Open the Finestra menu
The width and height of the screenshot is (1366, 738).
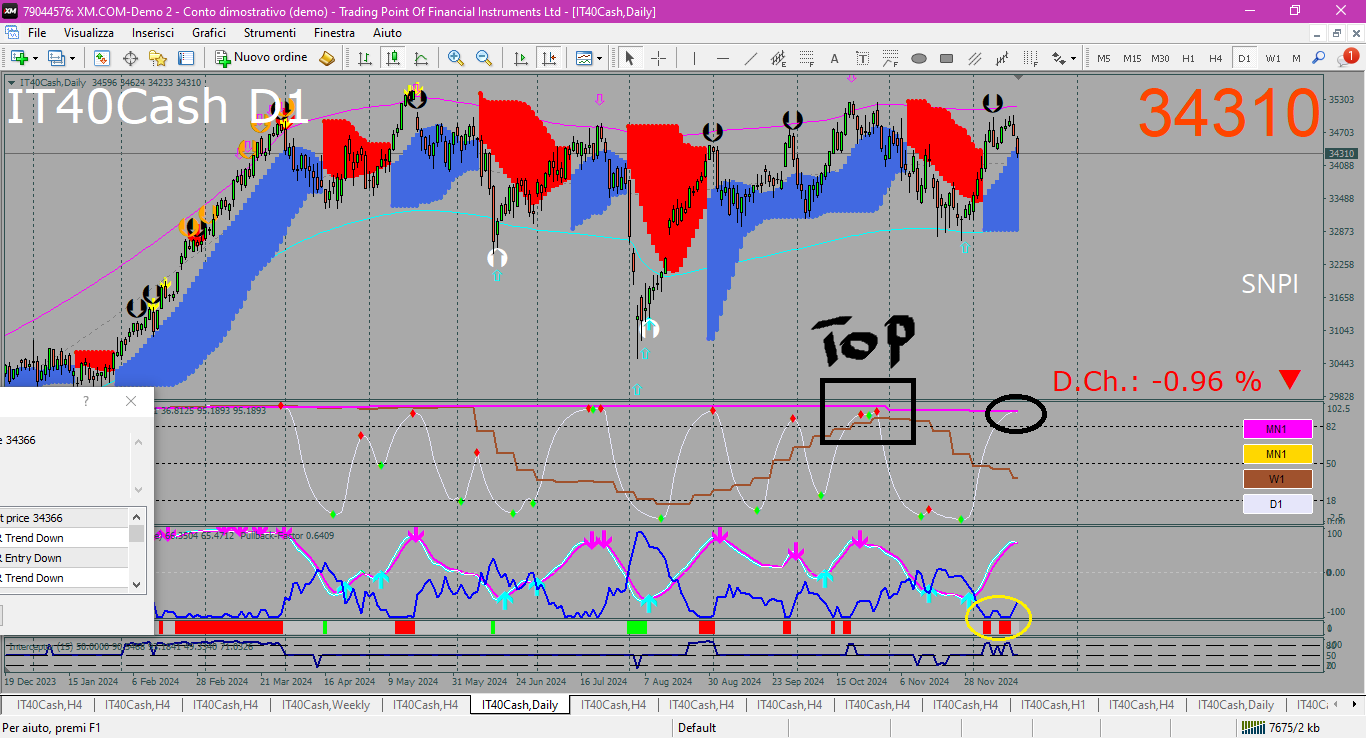click(x=334, y=33)
